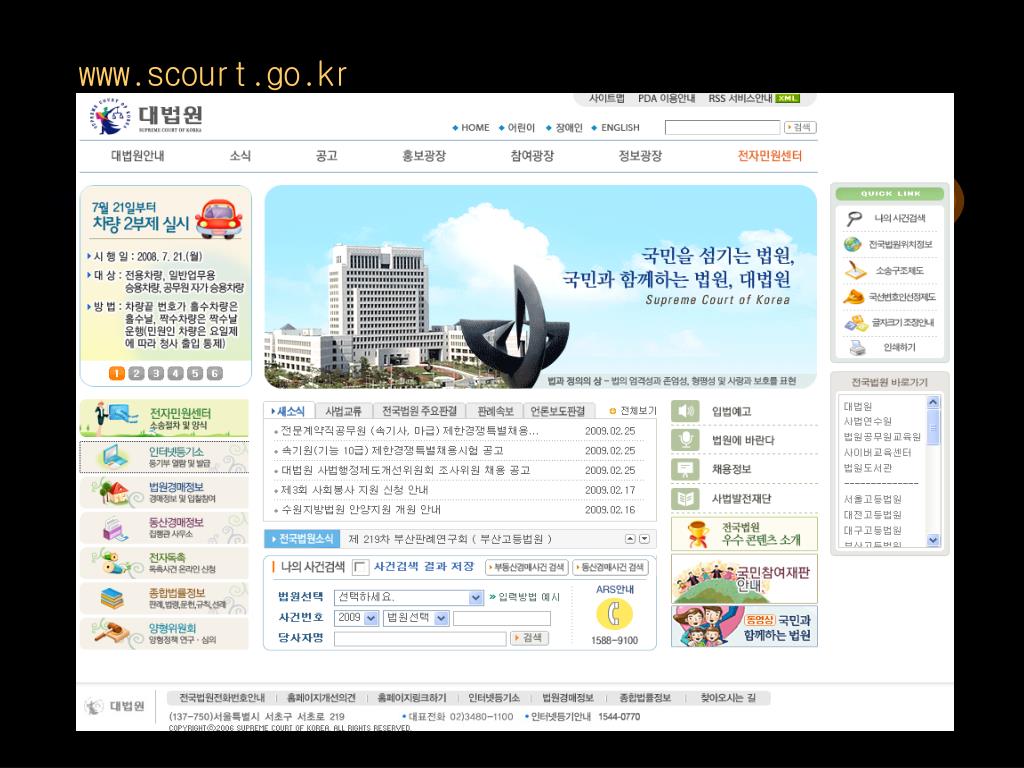The width and height of the screenshot is (1024, 768).
Task: Click 동산경매사건 검색 button
Action: coord(610,567)
